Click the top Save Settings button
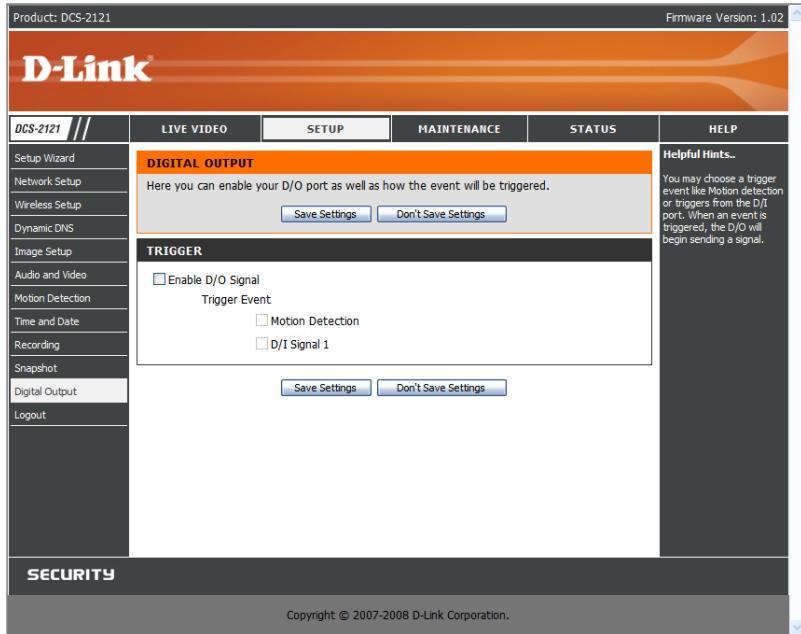The height and width of the screenshot is (634, 801). pos(326,214)
